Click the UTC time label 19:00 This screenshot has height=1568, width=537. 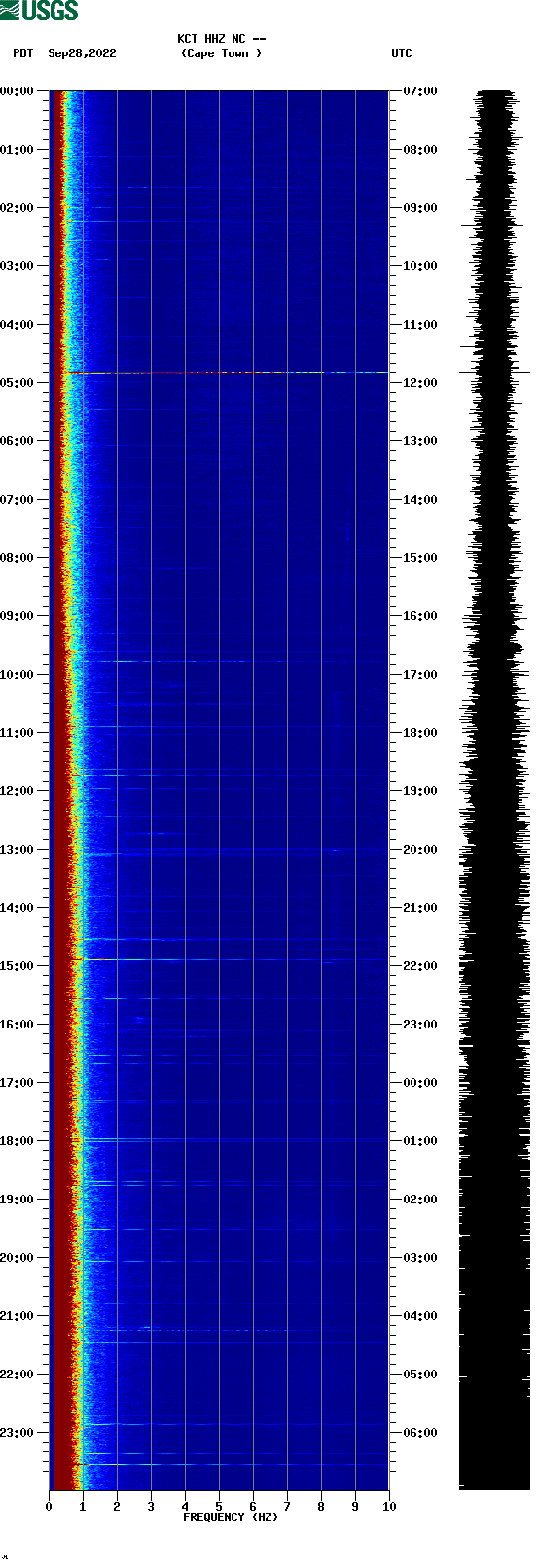click(420, 791)
